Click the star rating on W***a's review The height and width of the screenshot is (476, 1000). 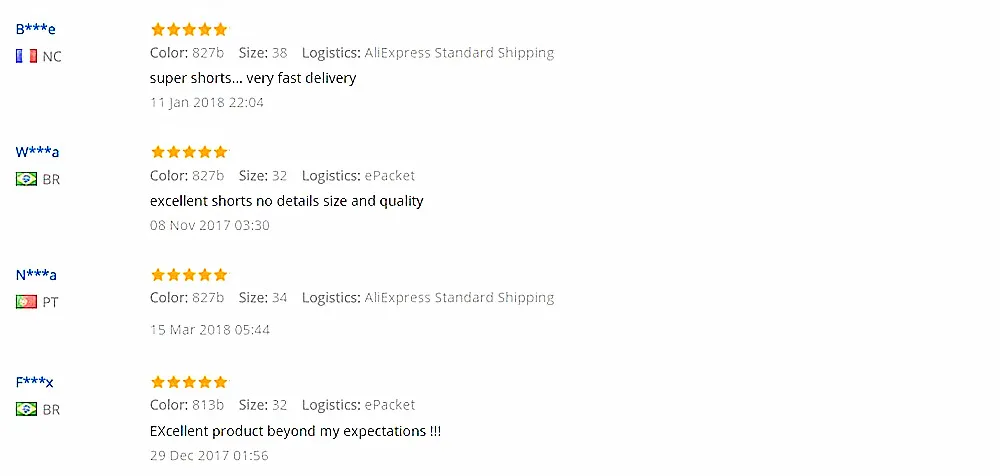(x=189, y=152)
